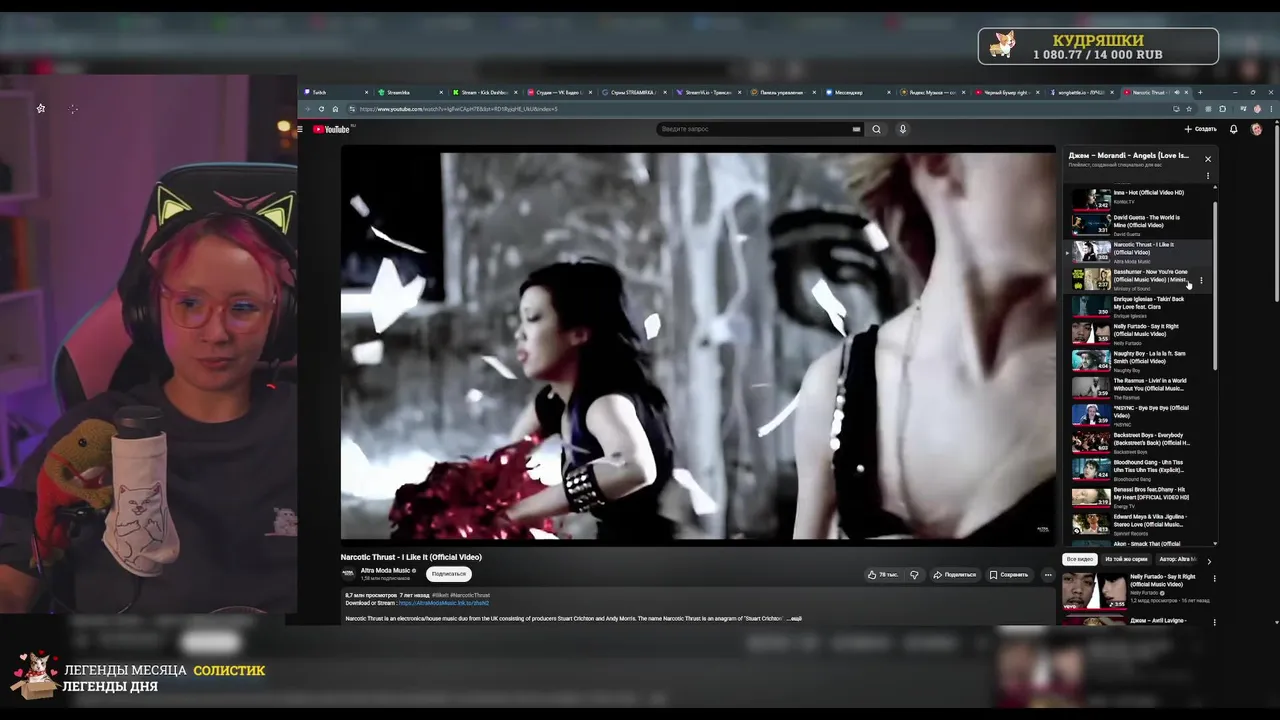Play Edward Maya - Stereo Love
Image resolution: width=1280 pixels, height=720 pixels.
pos(1139,523)
